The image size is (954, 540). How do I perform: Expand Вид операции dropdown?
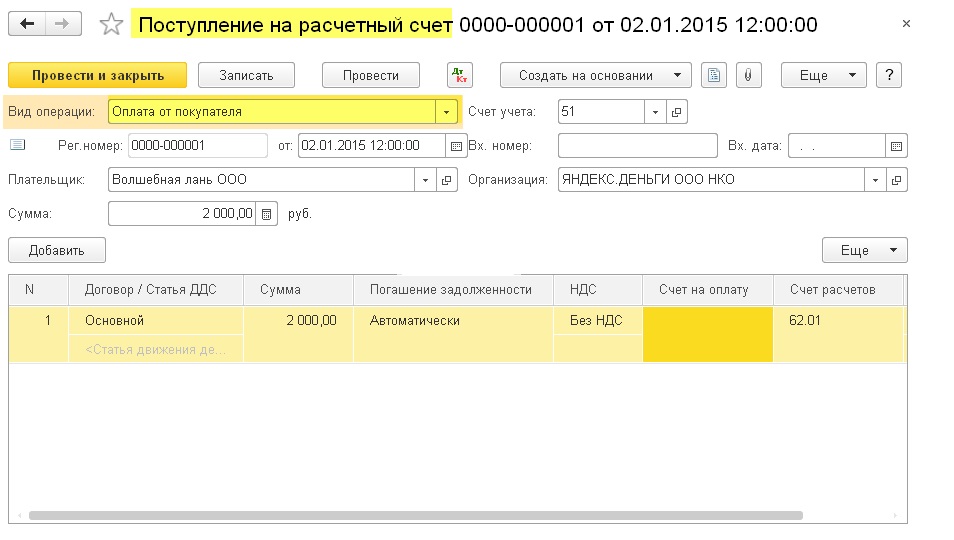pos(446,112)
